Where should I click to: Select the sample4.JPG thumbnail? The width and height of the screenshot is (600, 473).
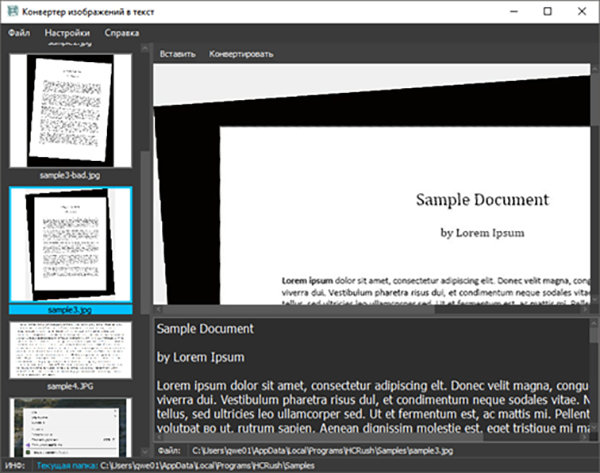click(70, 350)
